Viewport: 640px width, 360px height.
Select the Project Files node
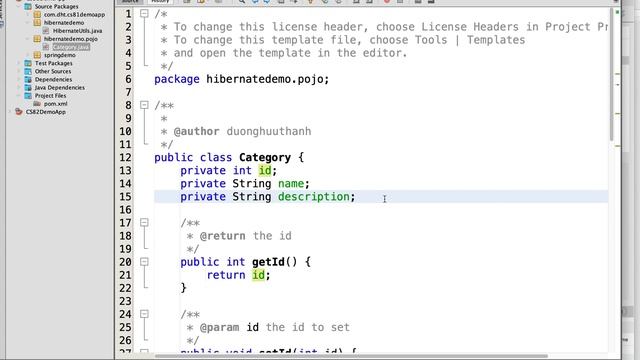coord(50,96)
